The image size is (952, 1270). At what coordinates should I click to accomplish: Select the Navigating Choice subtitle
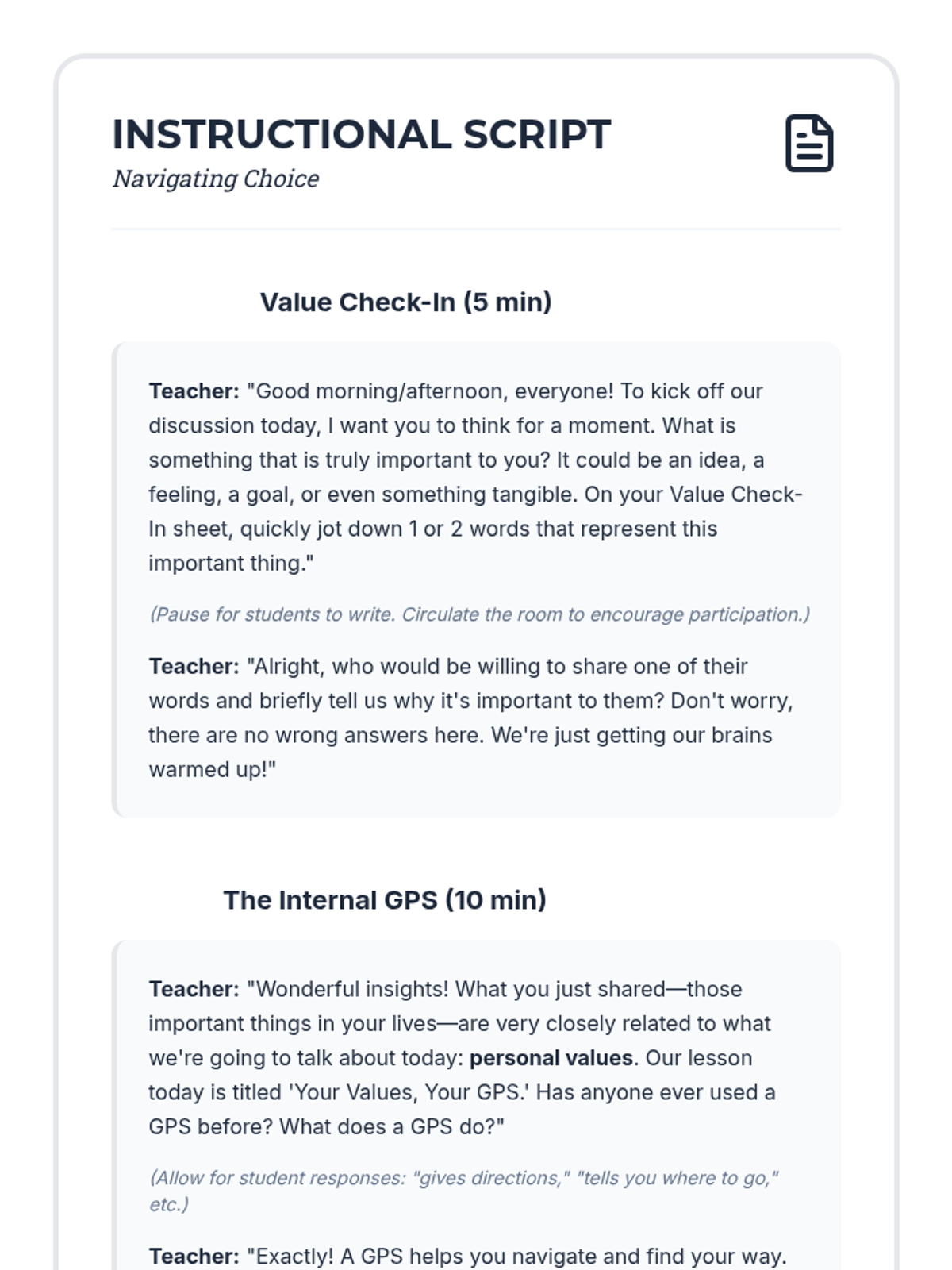point(216,179)
